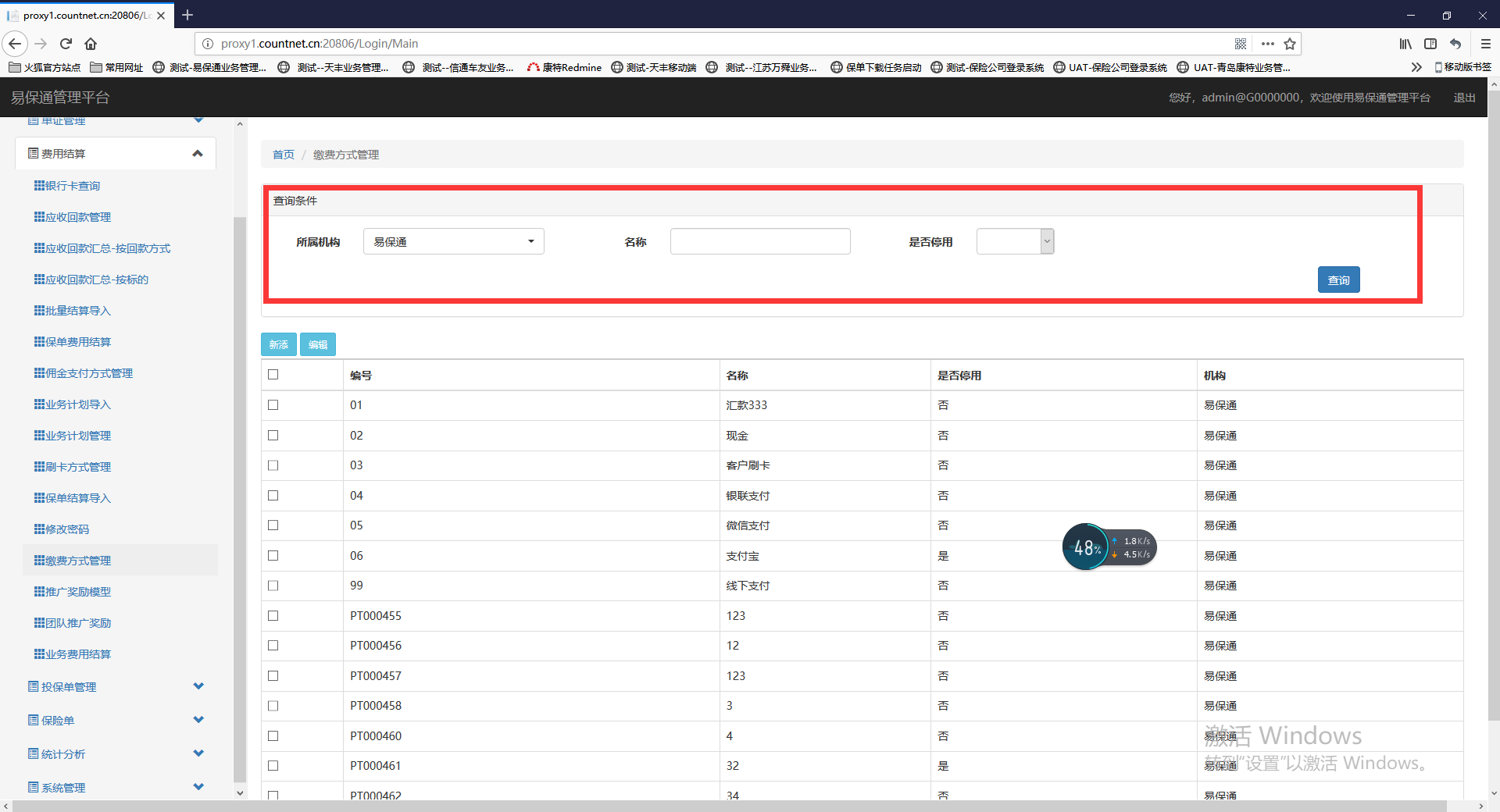Viewport: 1500px width, 812px height.
Task: Expand the 保险单 menu section
Action: point(116,720)
